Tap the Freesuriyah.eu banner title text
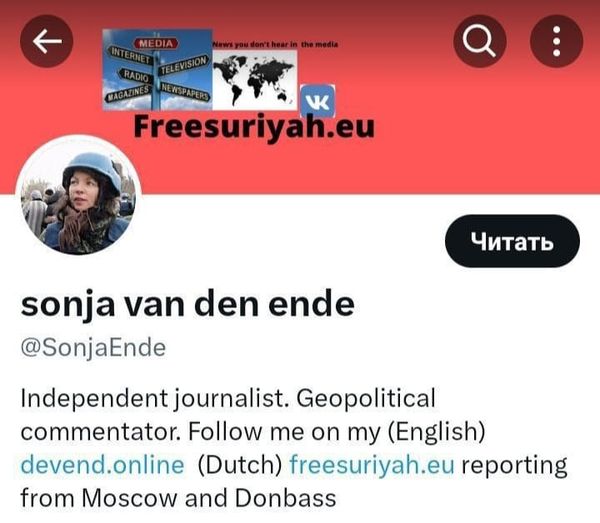Screen dimensions: 600x523 [x=254, y=127]
